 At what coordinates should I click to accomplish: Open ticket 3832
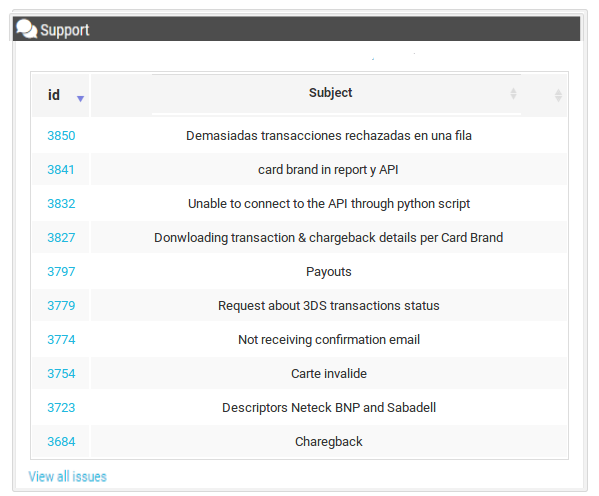coord(61,204)
